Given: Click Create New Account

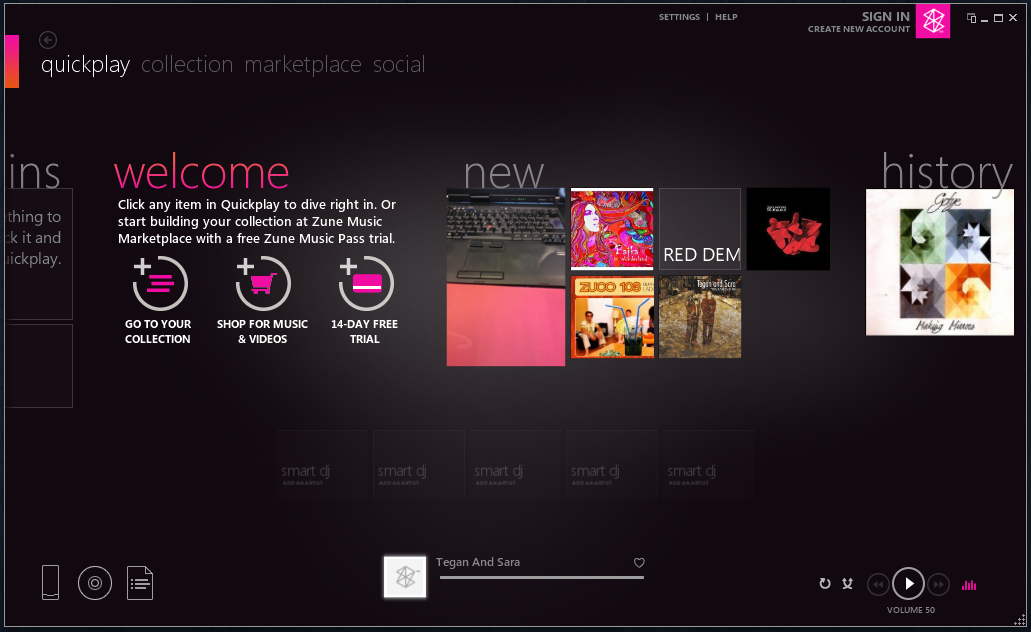Looking at the screenshot, I should click(859, 30).
